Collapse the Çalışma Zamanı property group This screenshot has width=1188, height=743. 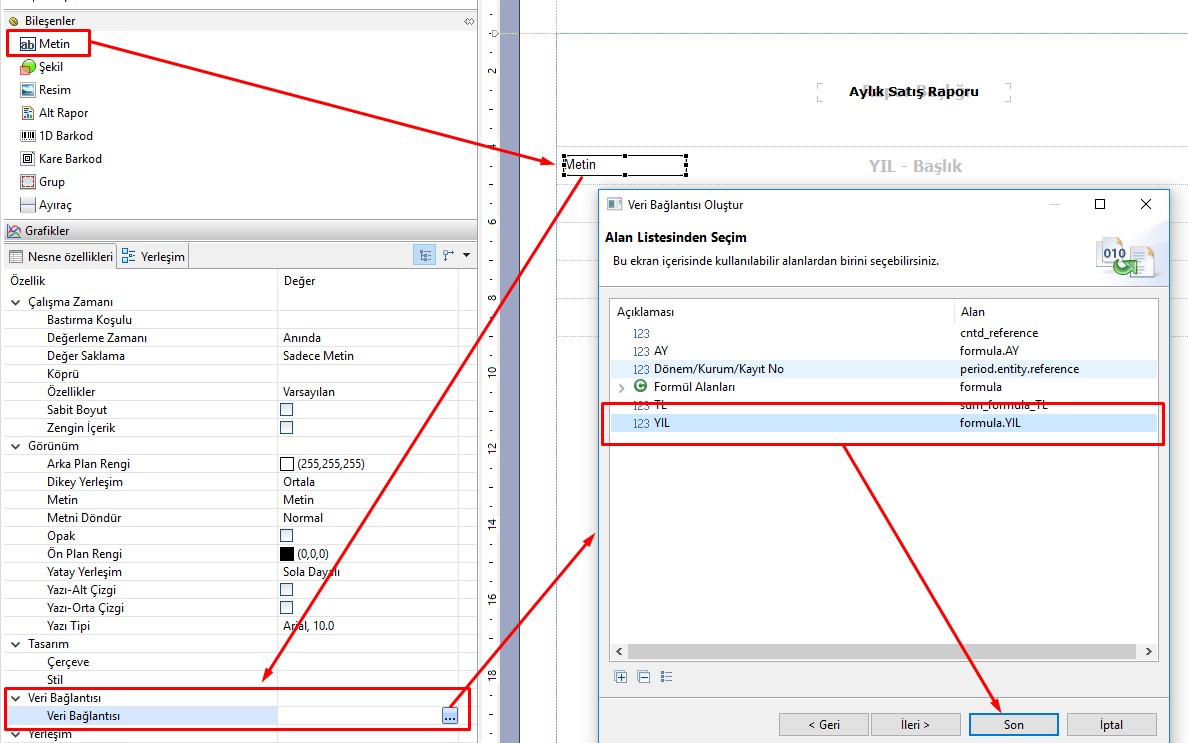click(15, 302)
